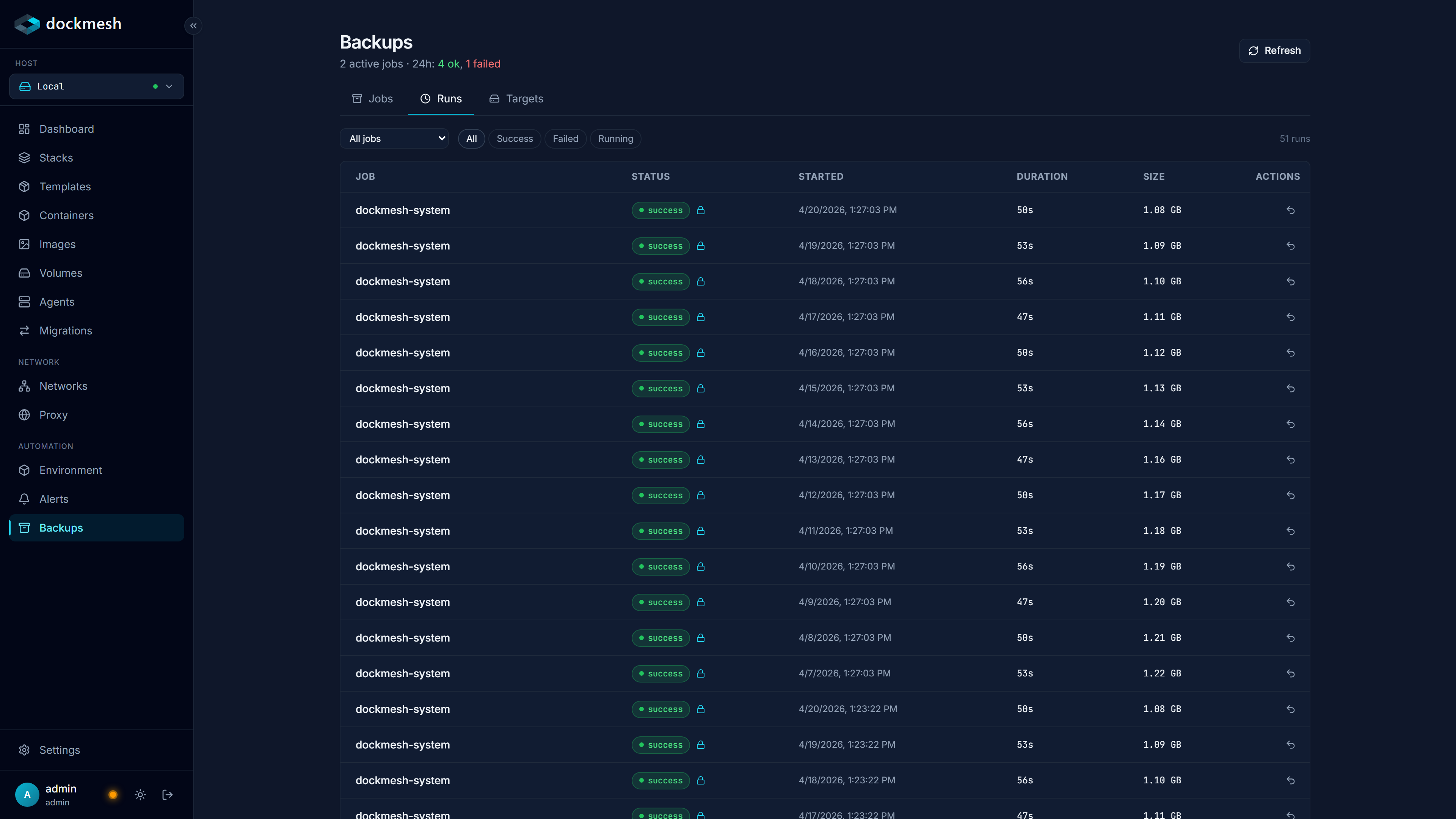1456x819 pixels.
Task: Click the restore icon on the first backup run
Action: [x=1291, y=210]
